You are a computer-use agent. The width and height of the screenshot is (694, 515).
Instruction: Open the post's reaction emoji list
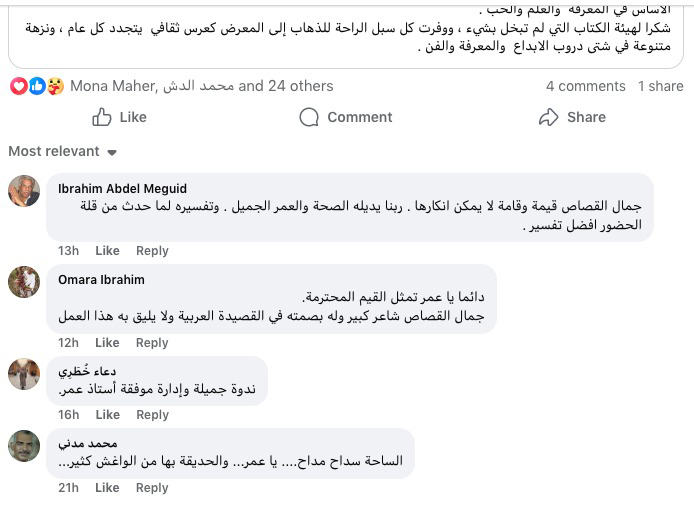tap(36, 86)
